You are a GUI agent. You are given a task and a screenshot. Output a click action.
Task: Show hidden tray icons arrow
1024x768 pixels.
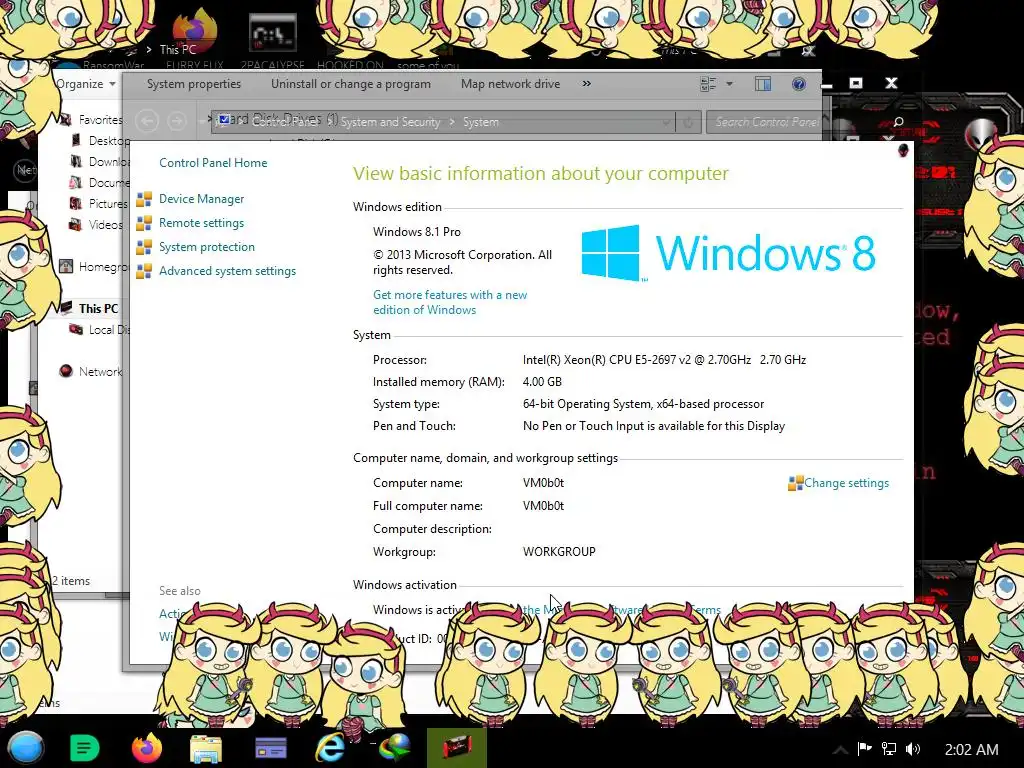(841, 750)
